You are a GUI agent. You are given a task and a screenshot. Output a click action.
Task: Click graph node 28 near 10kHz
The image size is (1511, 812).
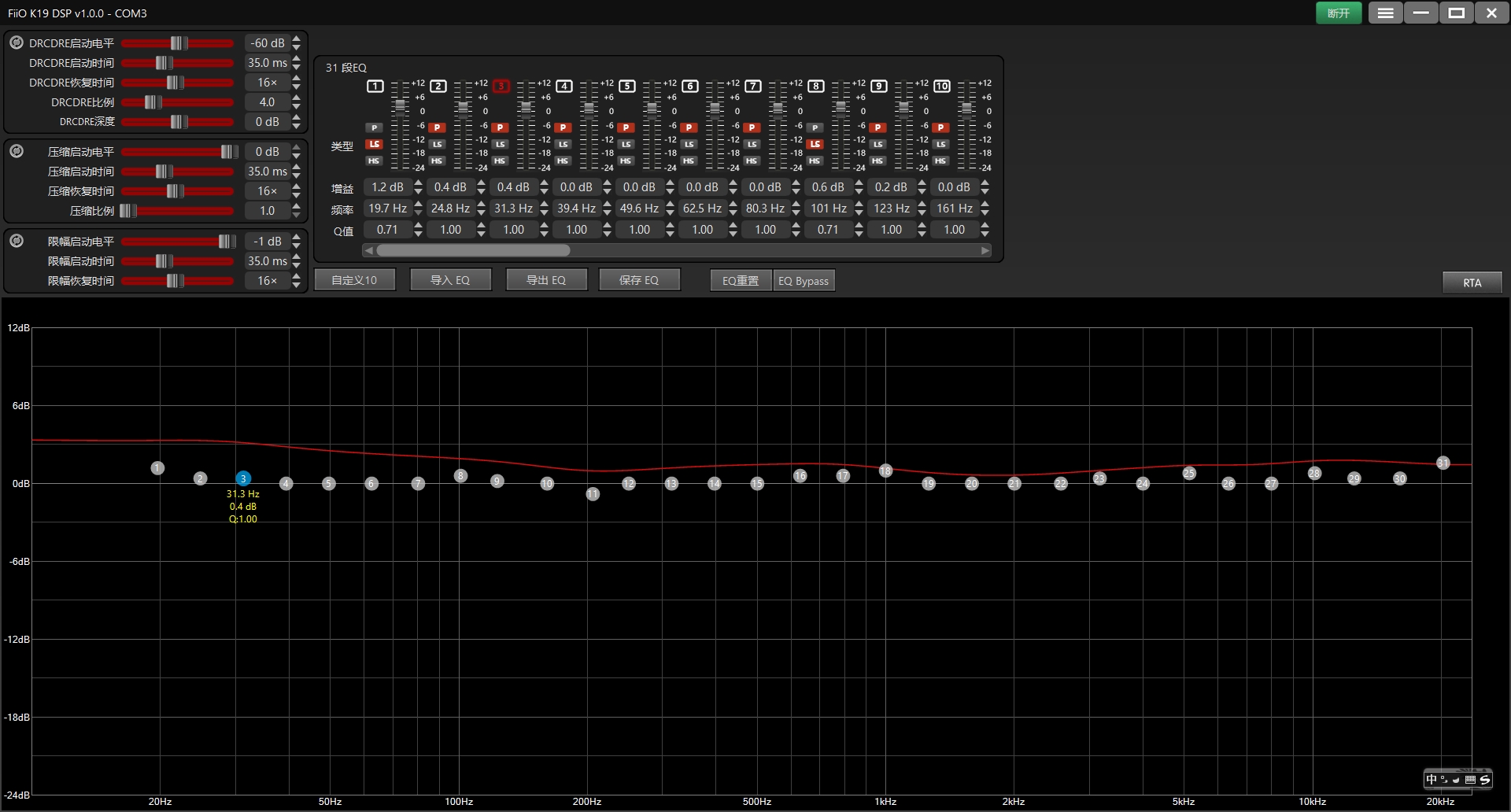pos(1314,473)
